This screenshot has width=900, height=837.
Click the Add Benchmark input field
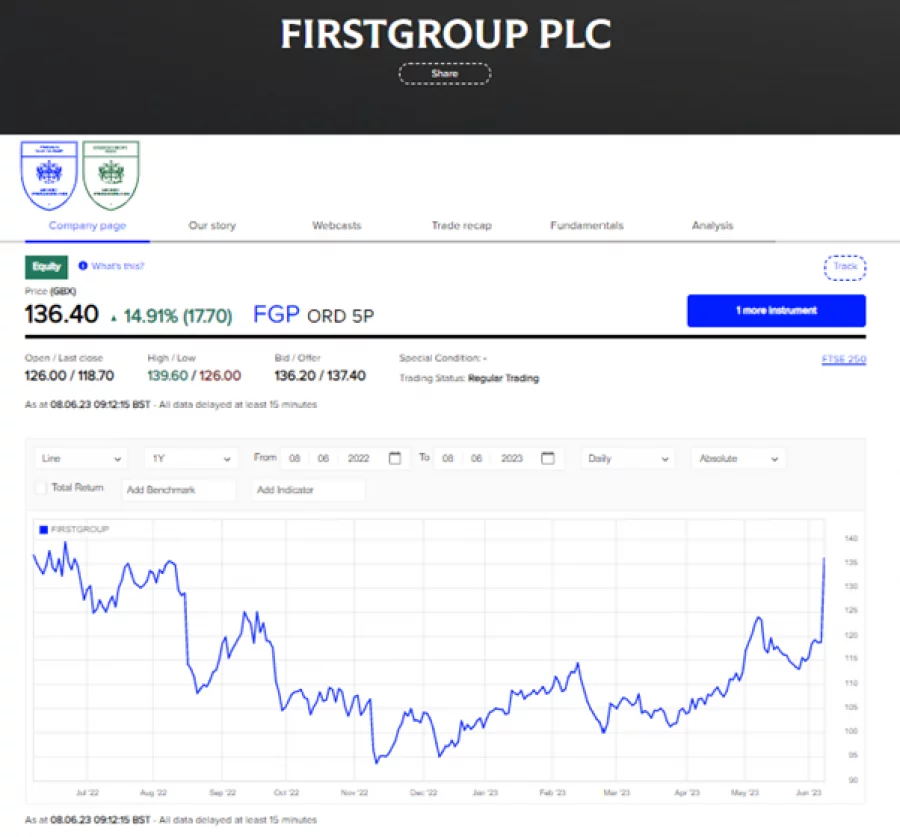click(x=178, y=489)
